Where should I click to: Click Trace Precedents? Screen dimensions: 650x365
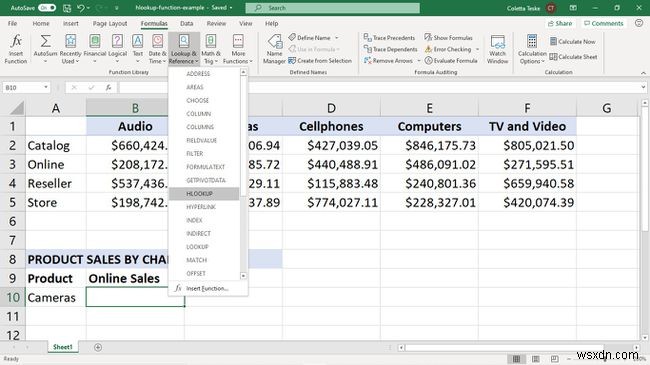click(x=389, y=38)
